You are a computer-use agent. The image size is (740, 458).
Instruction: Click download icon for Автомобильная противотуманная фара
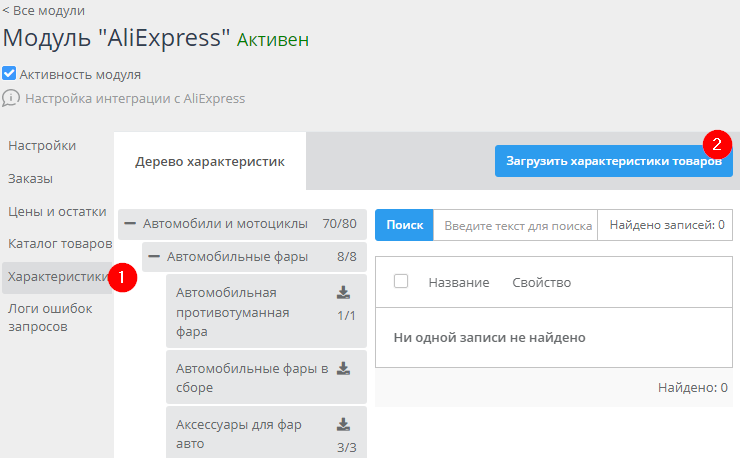click(343, 293)
